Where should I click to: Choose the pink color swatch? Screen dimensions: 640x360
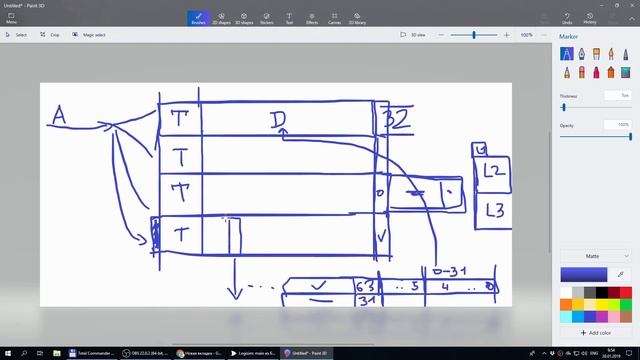click(614, 317)
